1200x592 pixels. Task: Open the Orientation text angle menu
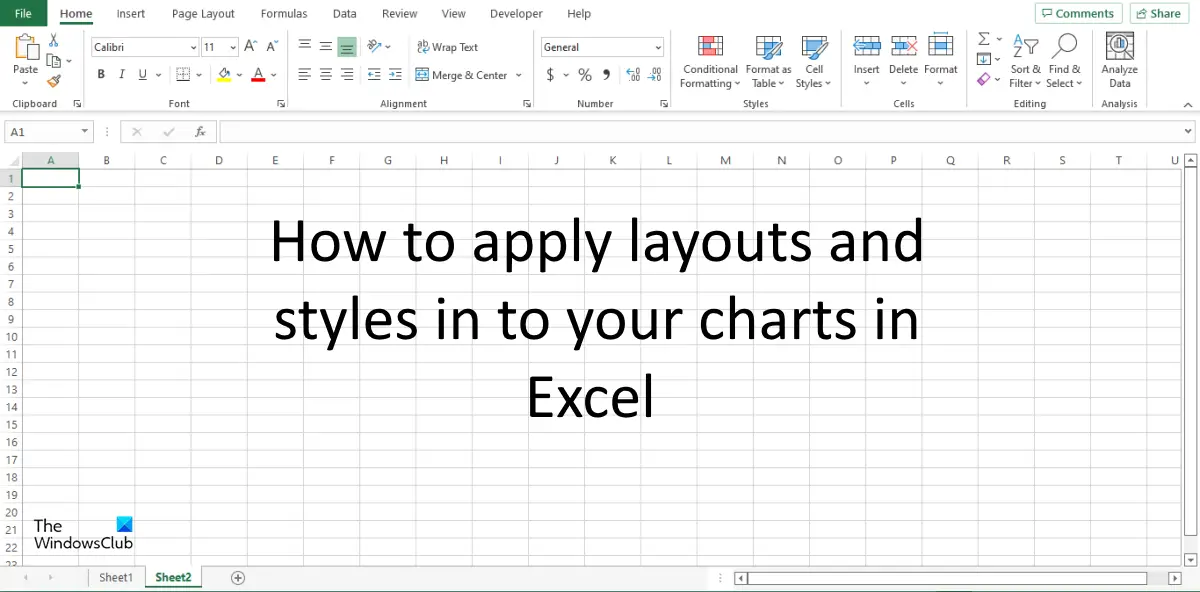coord(379,46)
